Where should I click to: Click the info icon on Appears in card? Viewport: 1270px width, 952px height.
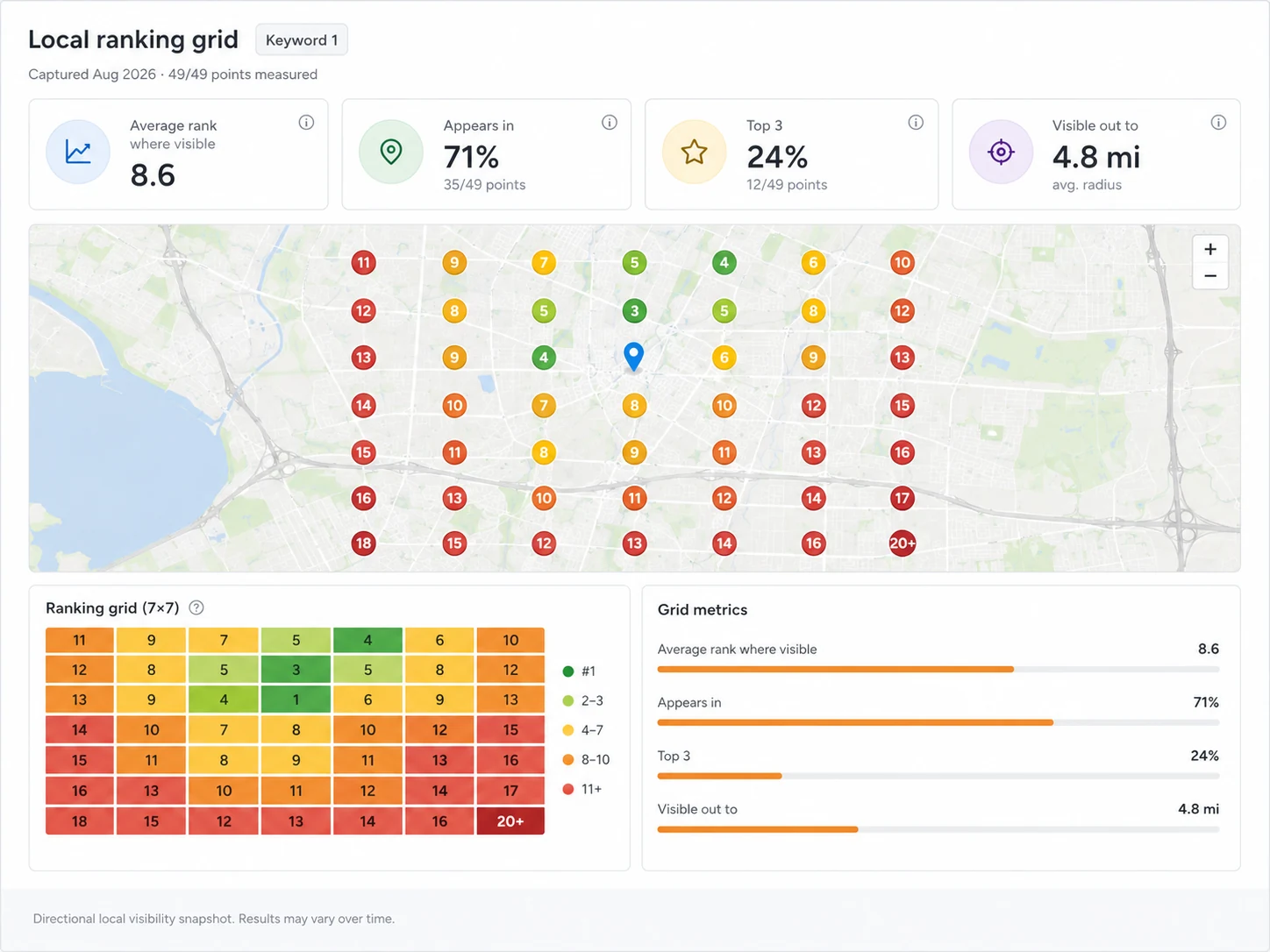point(610,123)
